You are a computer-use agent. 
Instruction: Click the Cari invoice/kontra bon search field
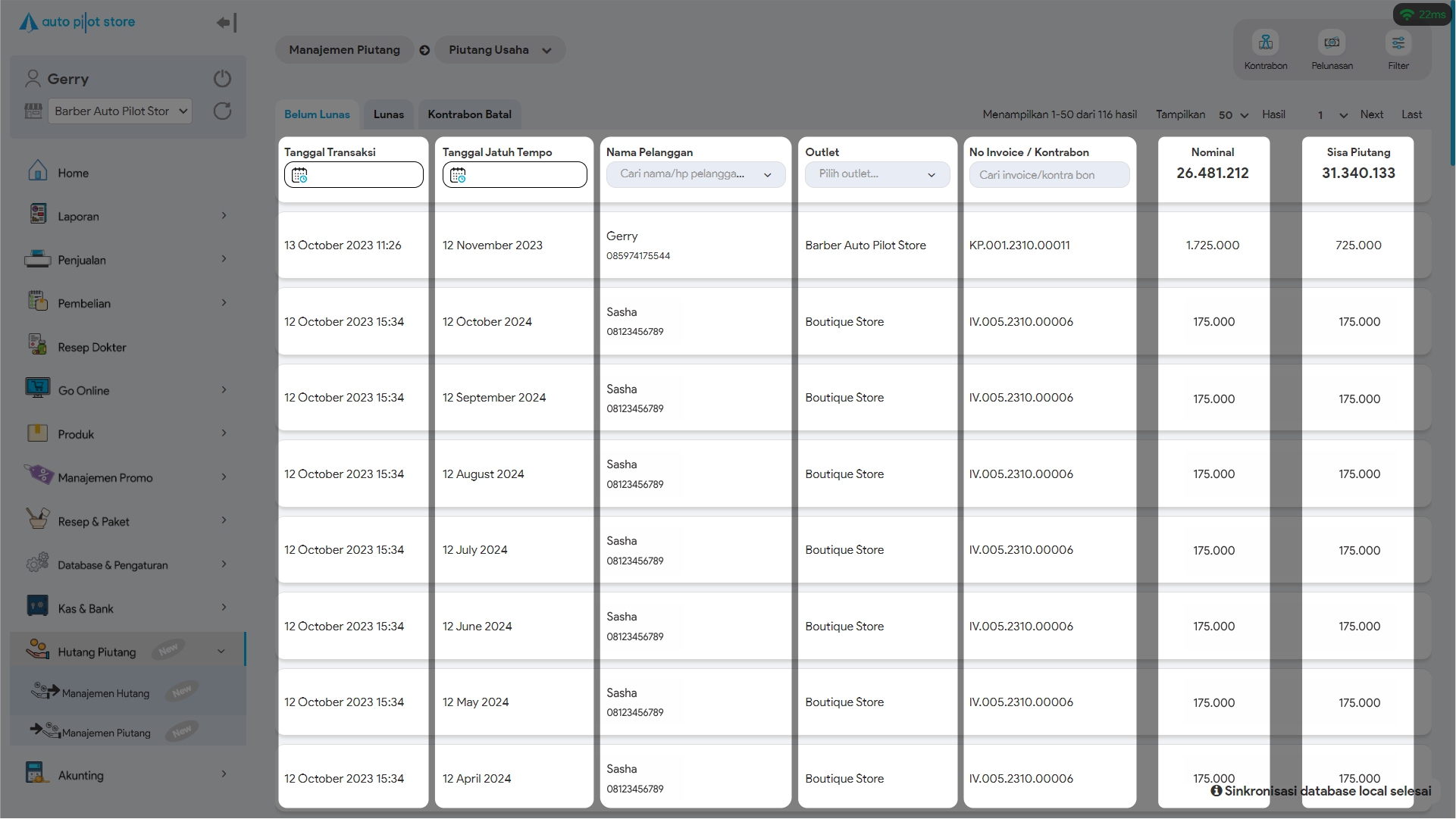click(1049, 175)
